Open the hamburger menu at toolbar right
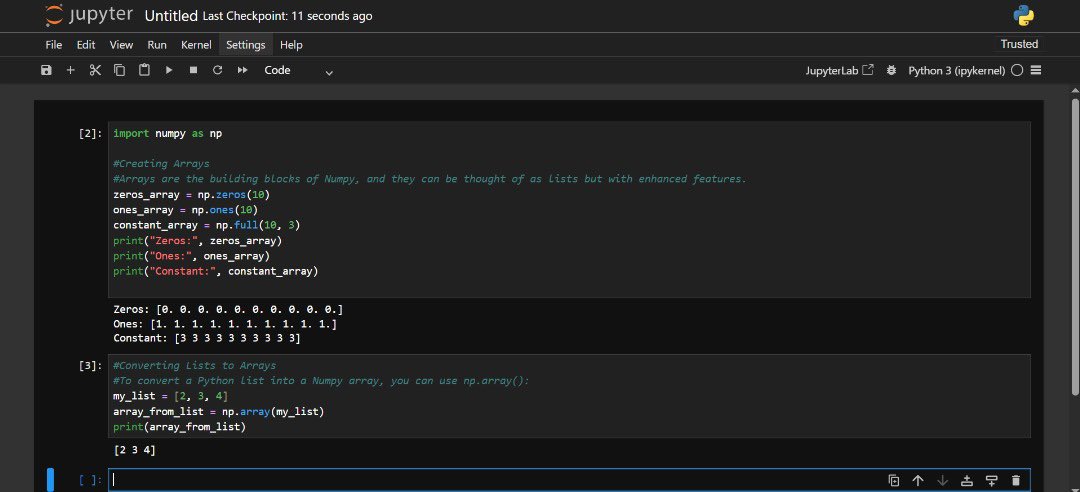The width and height of the screenshot is (1080, 492). point(1036,70)
